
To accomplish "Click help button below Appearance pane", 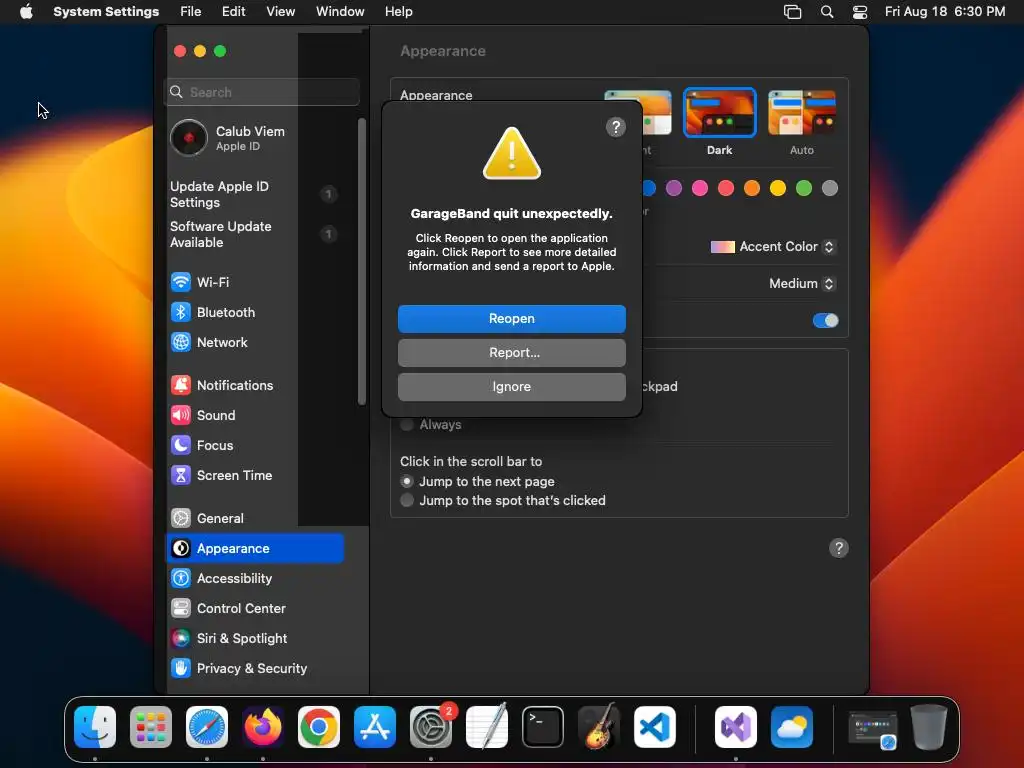I will [x=839, y=549].
